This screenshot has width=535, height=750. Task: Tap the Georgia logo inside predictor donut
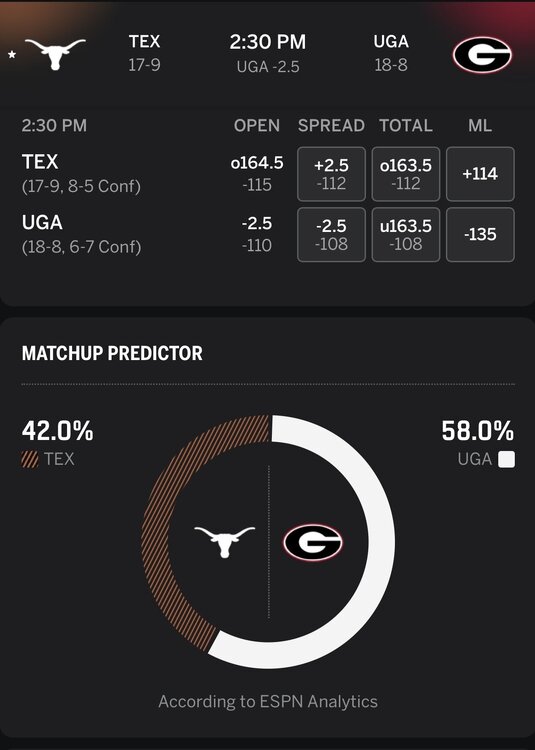313,542
